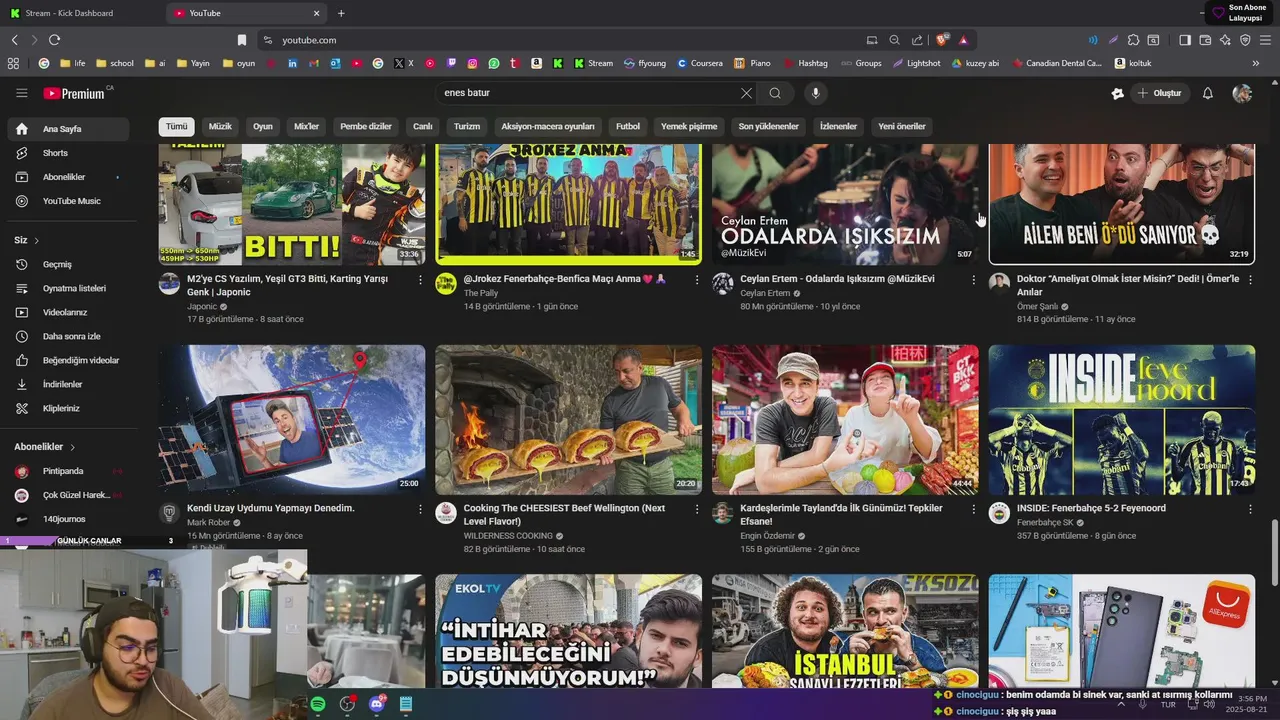Screen dimensions: 1280x720
Task: Play the Odalarda Işıksızım thumbnail
Action: [x=845, y=204]
